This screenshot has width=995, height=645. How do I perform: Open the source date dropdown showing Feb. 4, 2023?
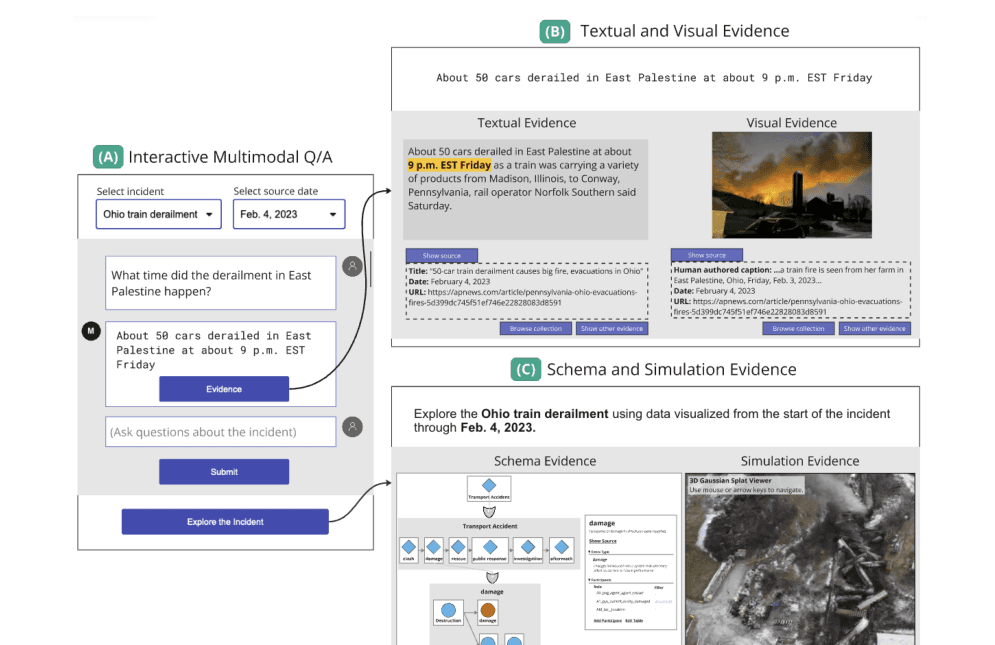(x=289, y=214)
